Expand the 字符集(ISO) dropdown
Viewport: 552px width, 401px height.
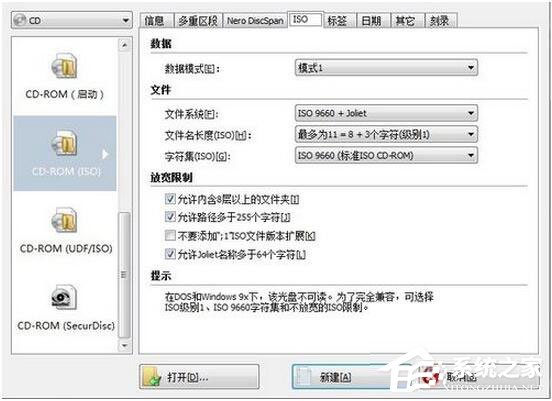386,155
